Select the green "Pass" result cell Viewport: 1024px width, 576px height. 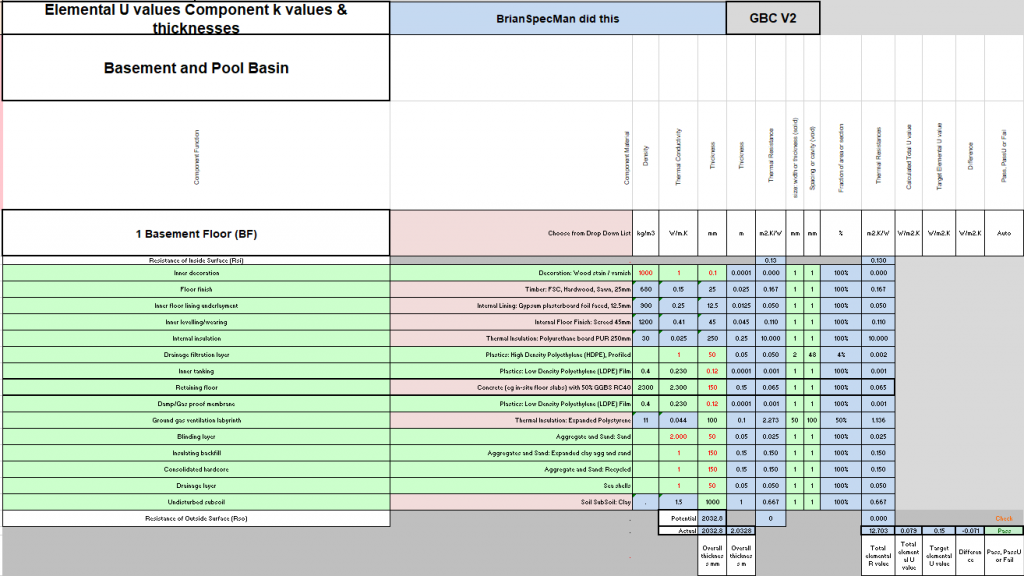[1004, 531]
